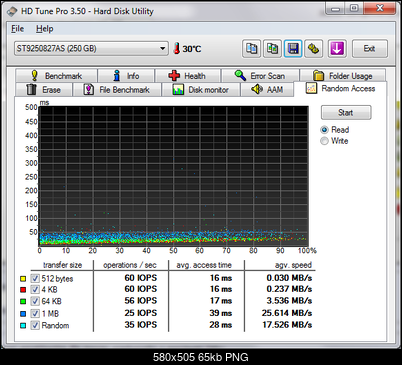Viewport: 402px width, 365px height.
Task: Switch to the Benchmark tab
Action: (56, 76)
